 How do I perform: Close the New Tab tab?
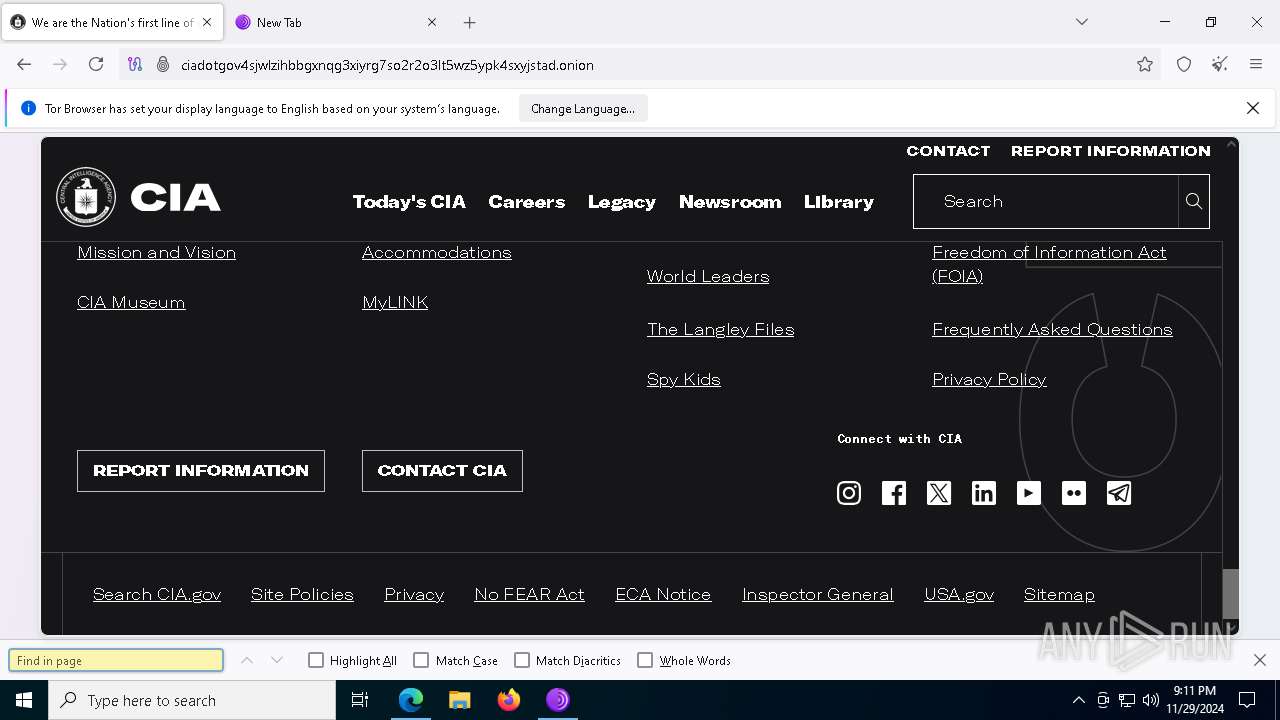click(432, 22)
